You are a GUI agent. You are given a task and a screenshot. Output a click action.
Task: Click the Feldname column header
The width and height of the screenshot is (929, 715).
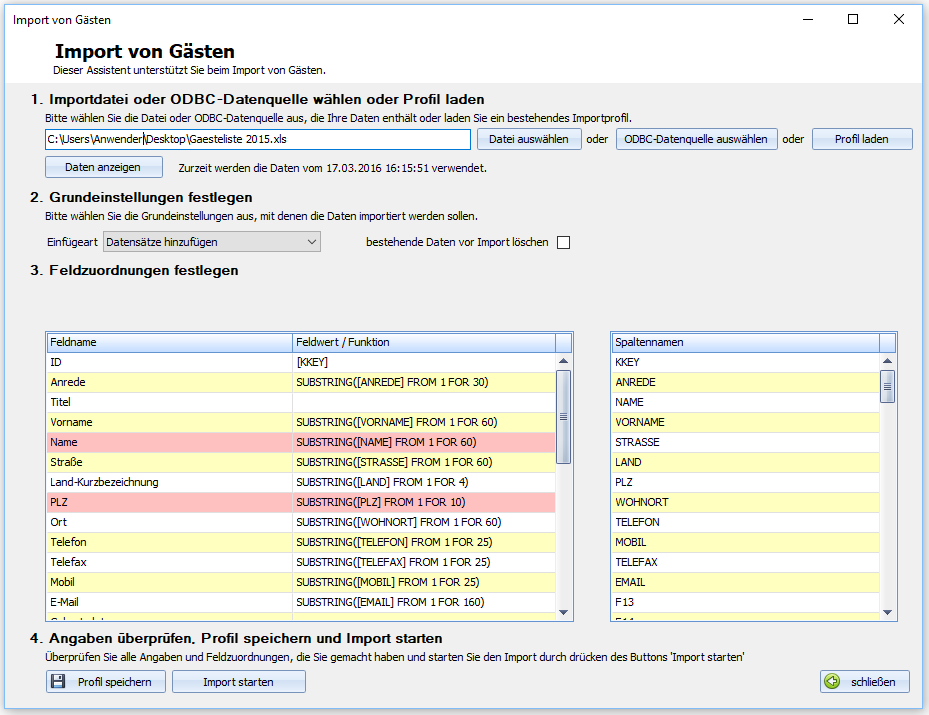(x=169, y=342)
